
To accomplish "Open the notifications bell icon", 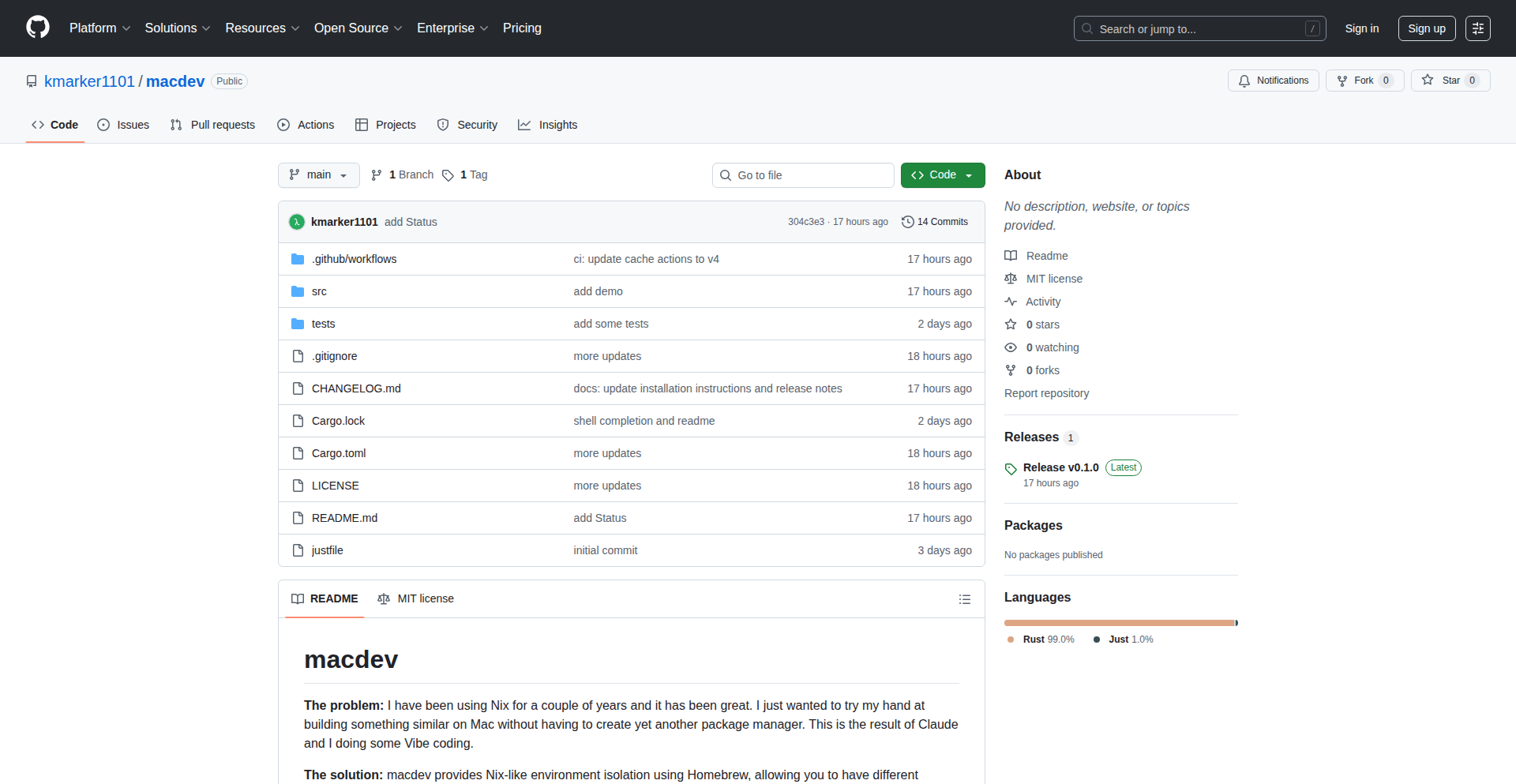I will click(1244, 81).
